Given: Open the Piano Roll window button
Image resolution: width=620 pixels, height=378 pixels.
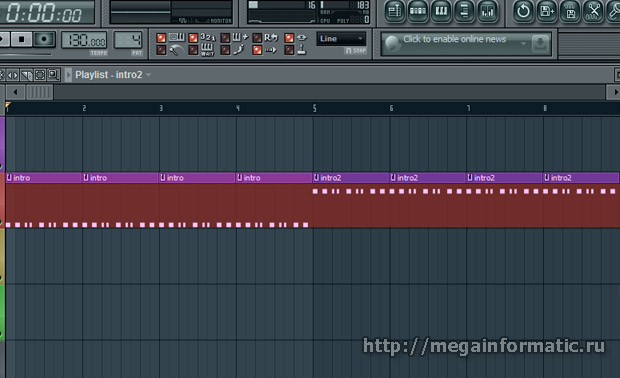Looking at the screenshot, I should tap(441, 11).
